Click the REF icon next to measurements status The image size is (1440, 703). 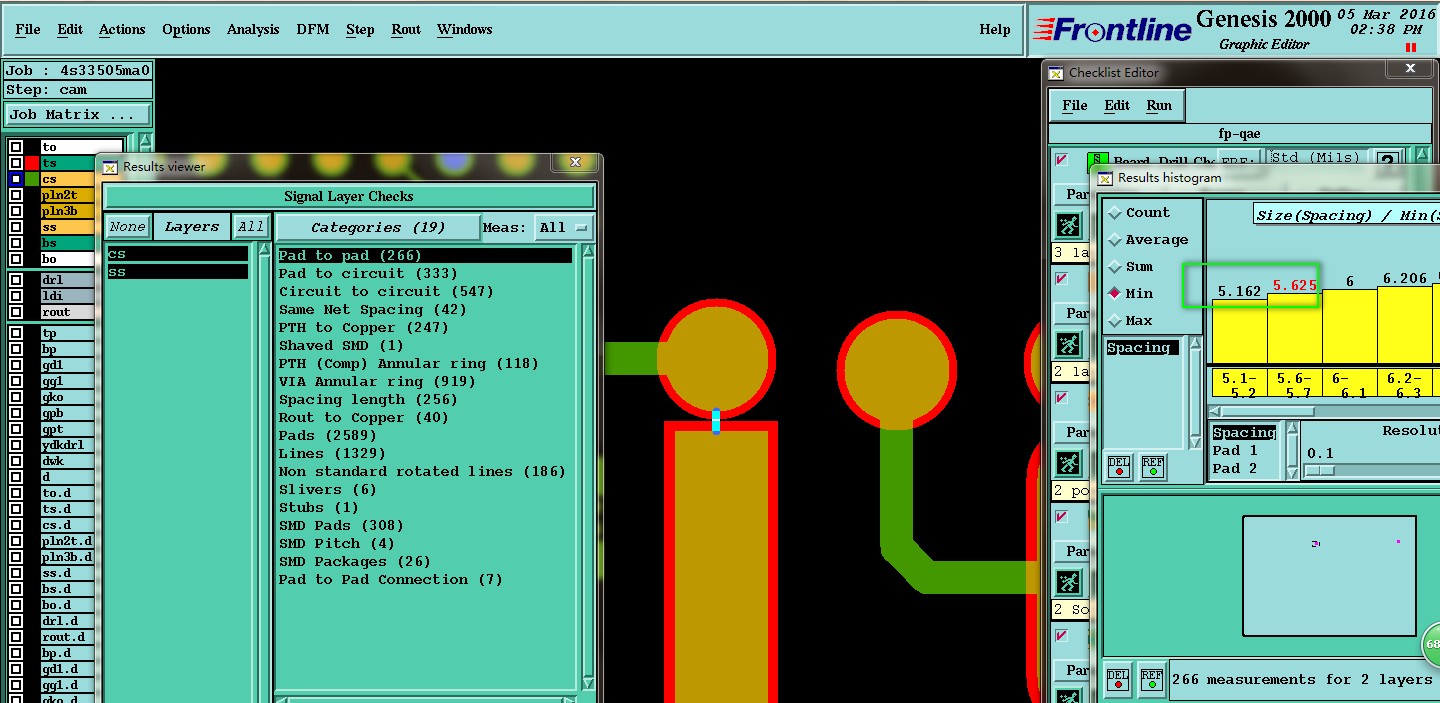(x=1151, y=679)
